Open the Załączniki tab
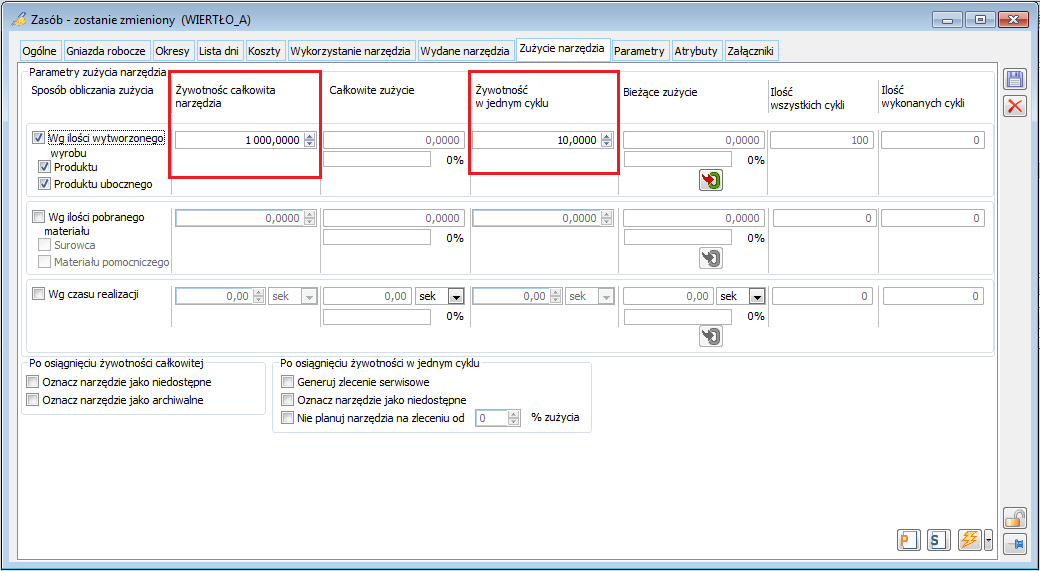 coord(750,50)
